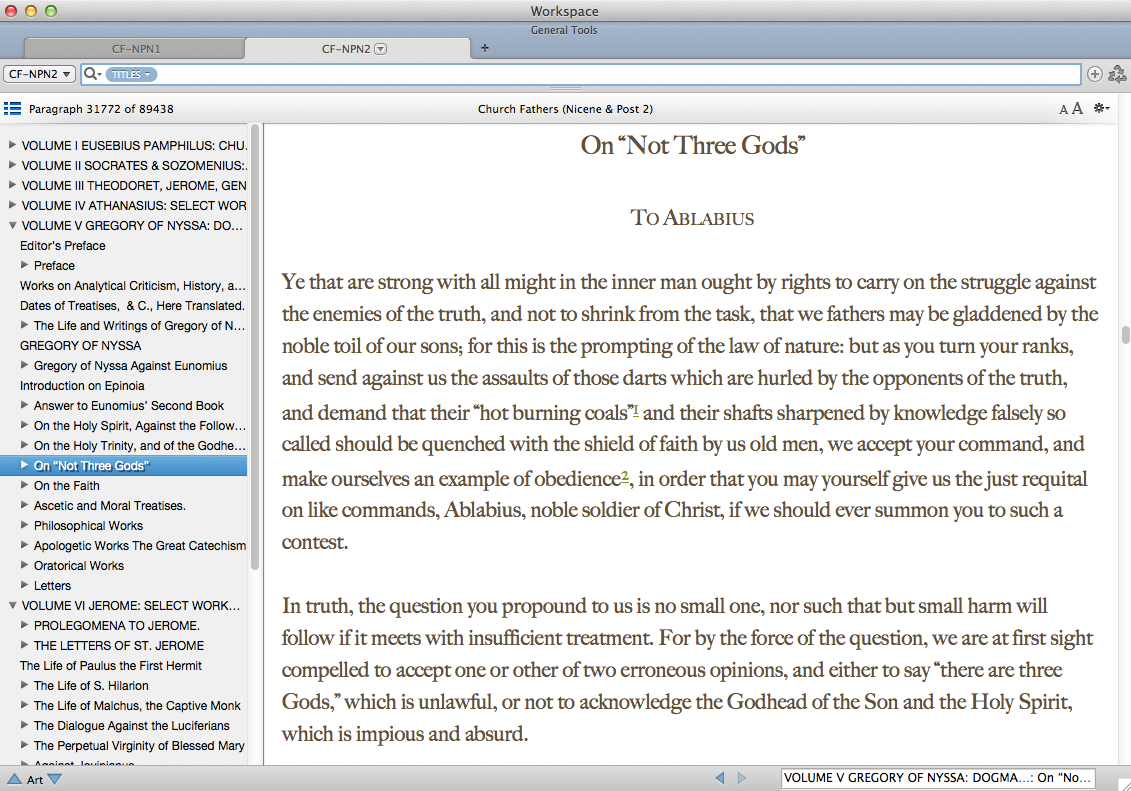Collapse VOLUME V GREGORY OF NYSSA
This screenshot has width=1131, height=791.
pos(12,225)
